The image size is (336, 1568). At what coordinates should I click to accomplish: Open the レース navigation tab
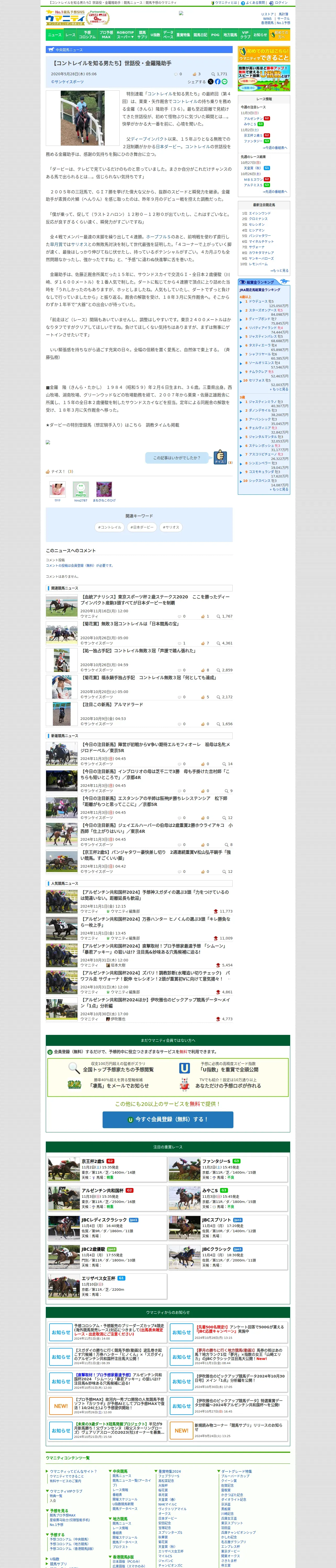(71, 35)
